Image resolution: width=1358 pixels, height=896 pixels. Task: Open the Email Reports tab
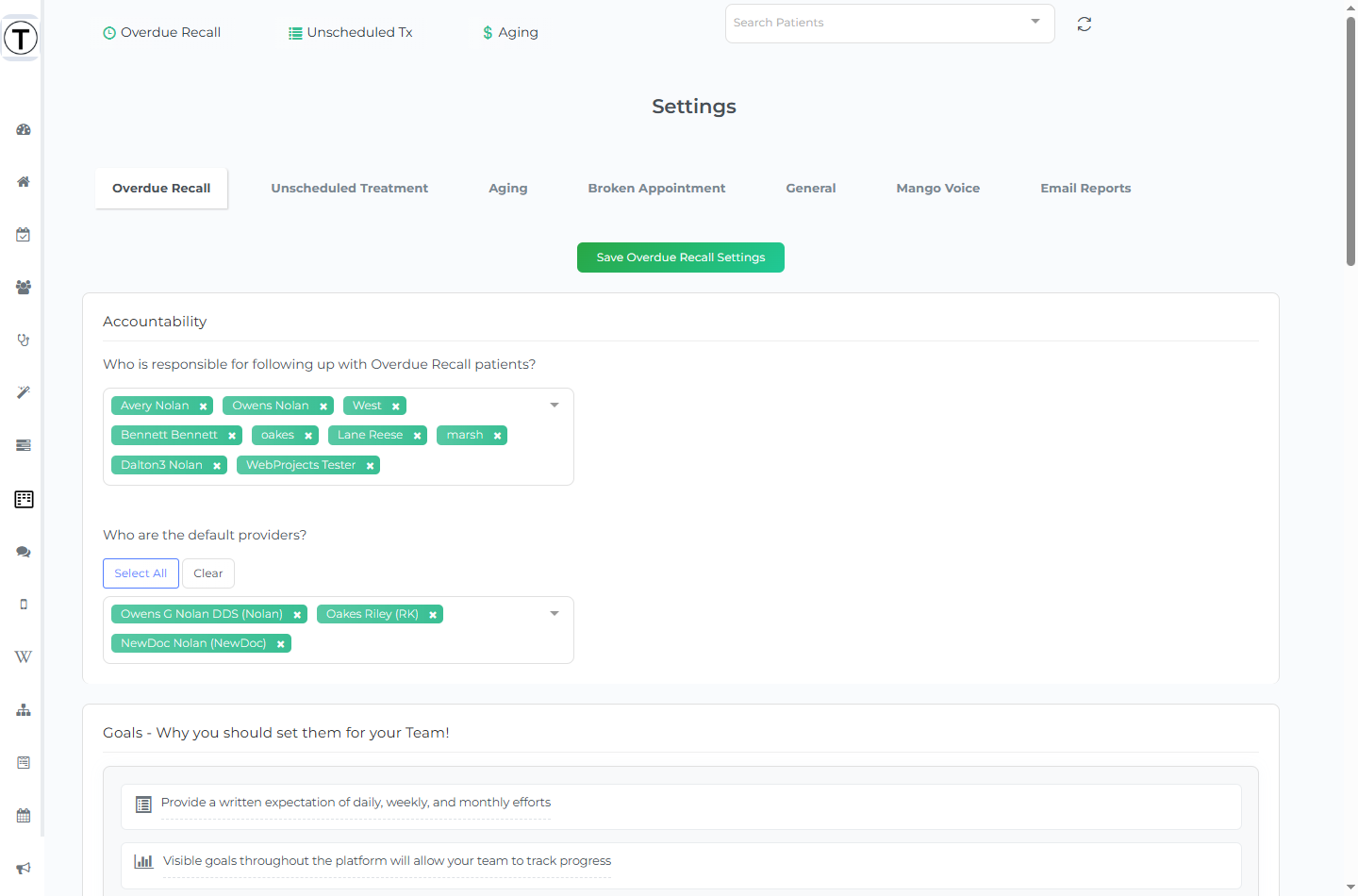click(1085, 189)
